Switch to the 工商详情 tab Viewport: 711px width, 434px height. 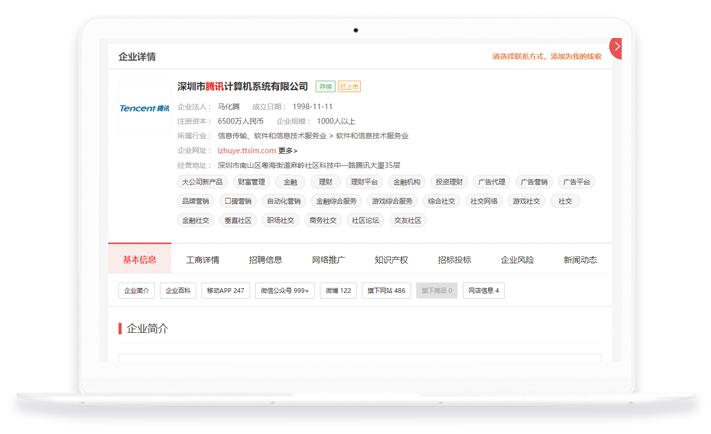[202, 260]
